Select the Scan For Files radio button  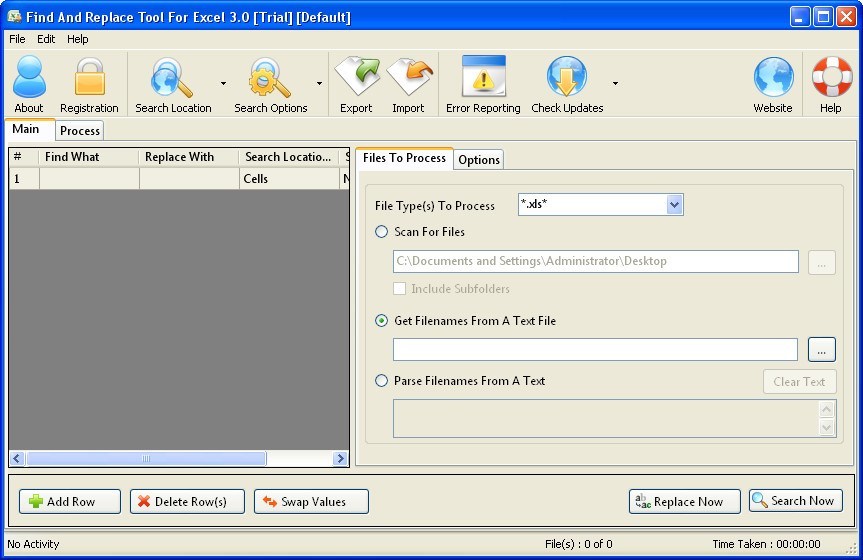click(x=381, y=232)
